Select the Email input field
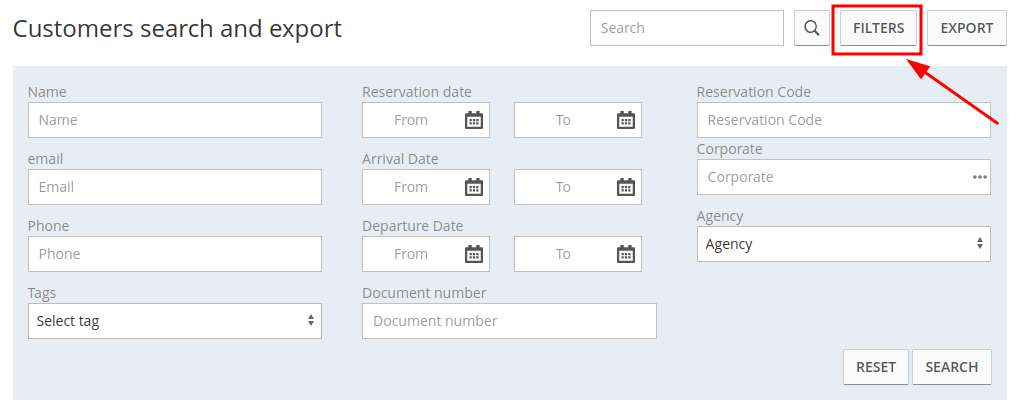The width and height of the screenshot is (1019, 417). click(x=174, y=187)
